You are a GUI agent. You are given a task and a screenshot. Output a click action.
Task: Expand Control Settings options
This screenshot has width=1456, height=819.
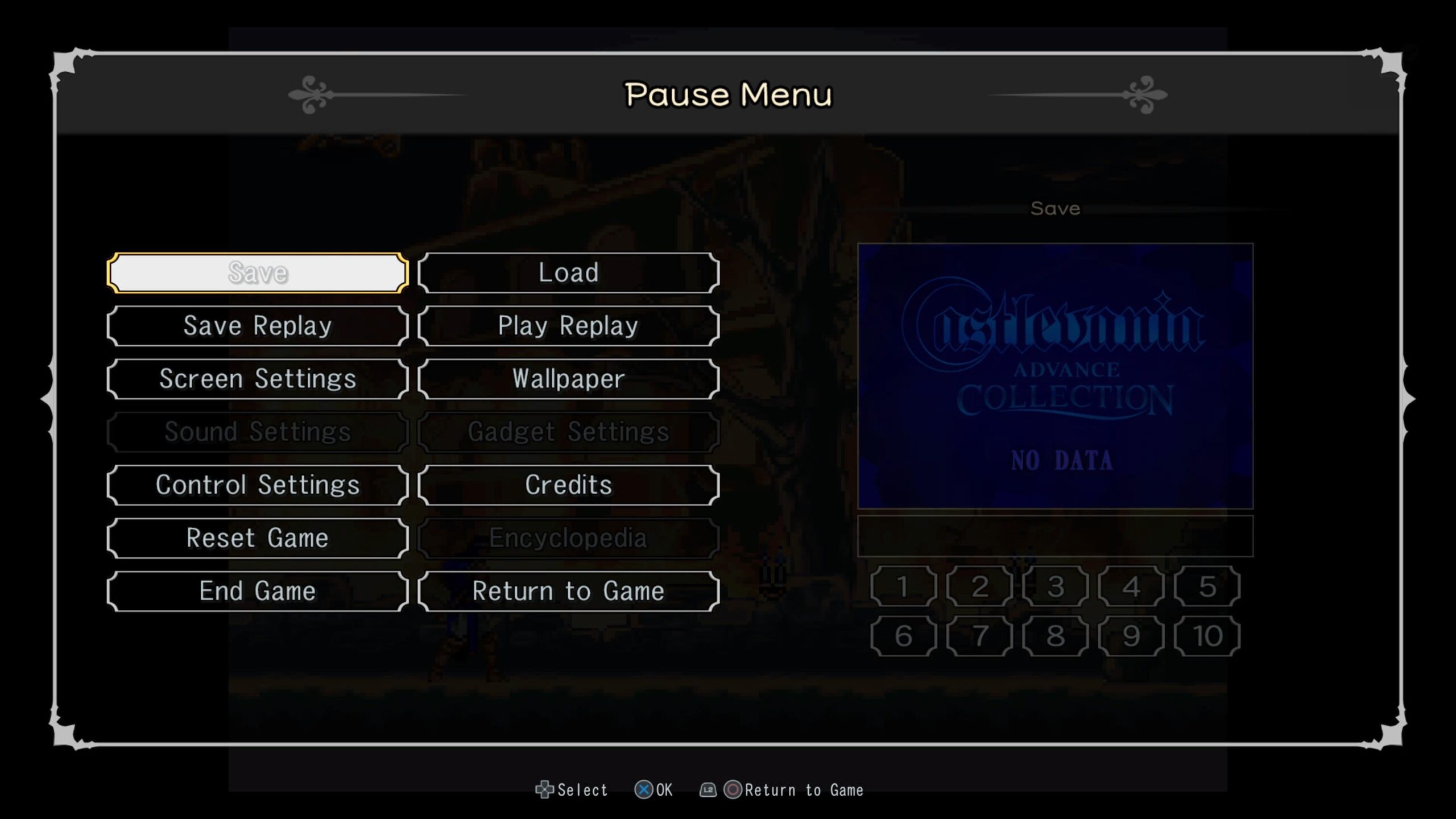click(x=257, y=485)
